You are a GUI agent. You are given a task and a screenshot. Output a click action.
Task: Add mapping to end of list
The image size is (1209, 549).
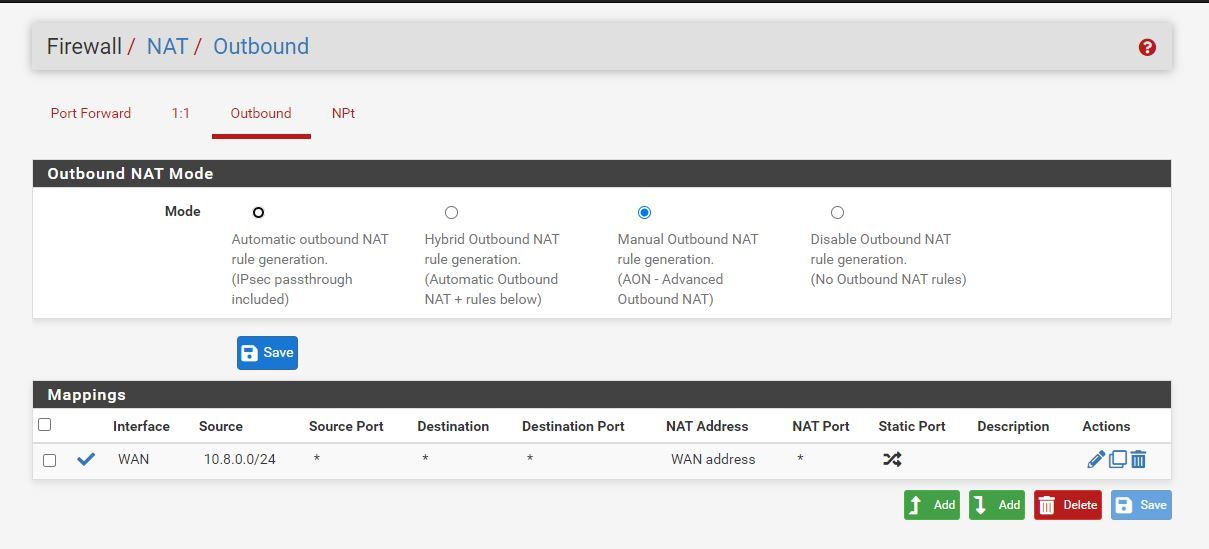[x=996, y=505]
